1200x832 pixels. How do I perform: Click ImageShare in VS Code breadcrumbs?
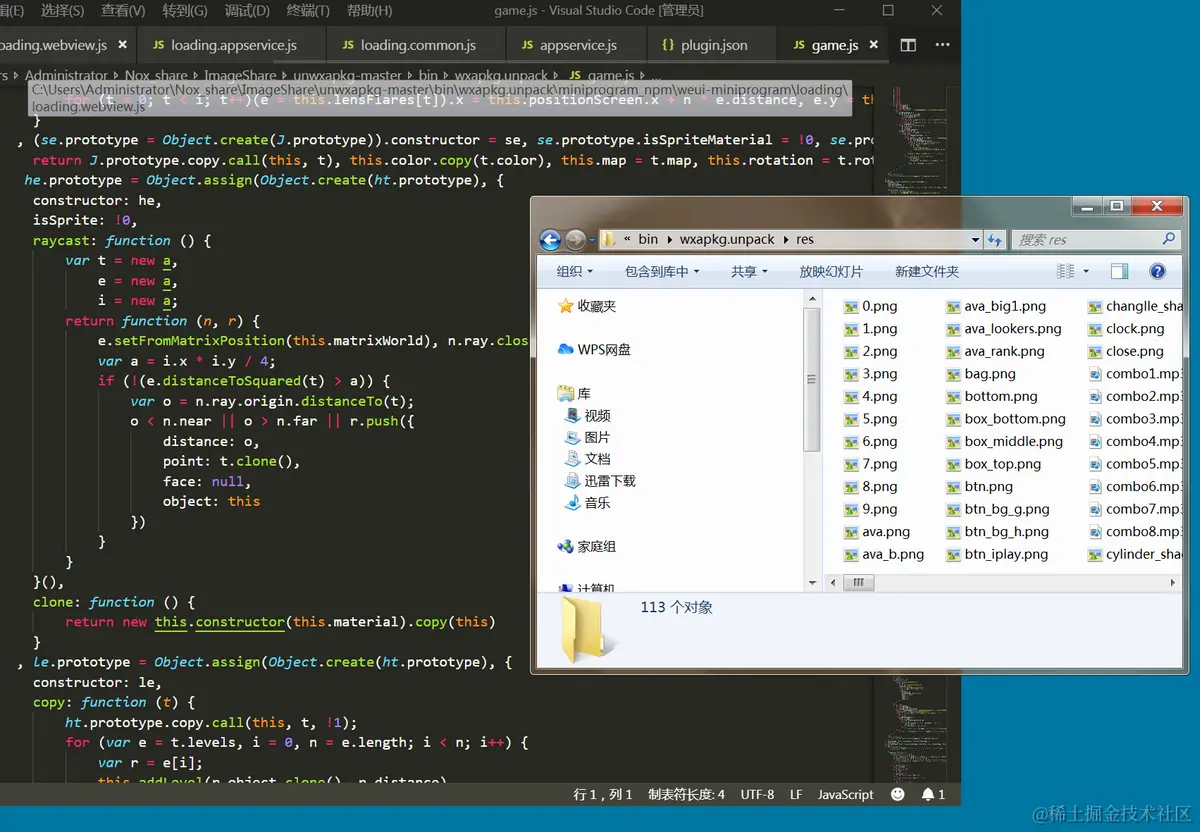coord(239,75)
